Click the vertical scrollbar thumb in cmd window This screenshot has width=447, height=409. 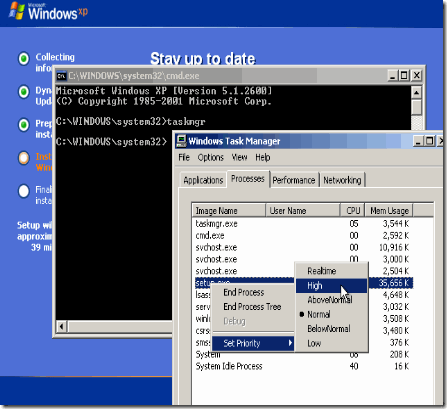(x=416, y=107)
